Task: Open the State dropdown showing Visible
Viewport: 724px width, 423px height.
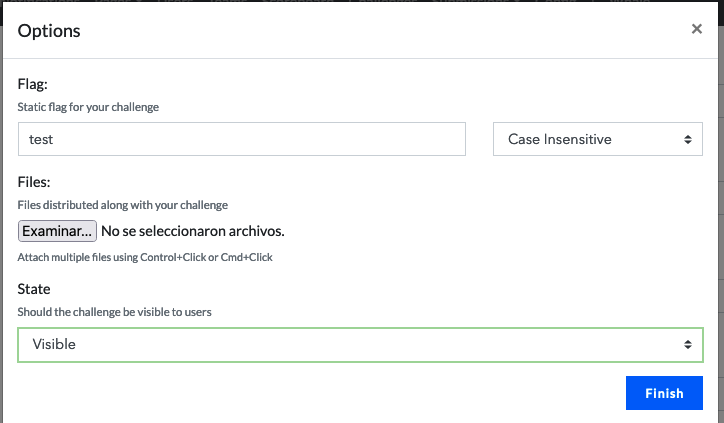Action: 360,344
